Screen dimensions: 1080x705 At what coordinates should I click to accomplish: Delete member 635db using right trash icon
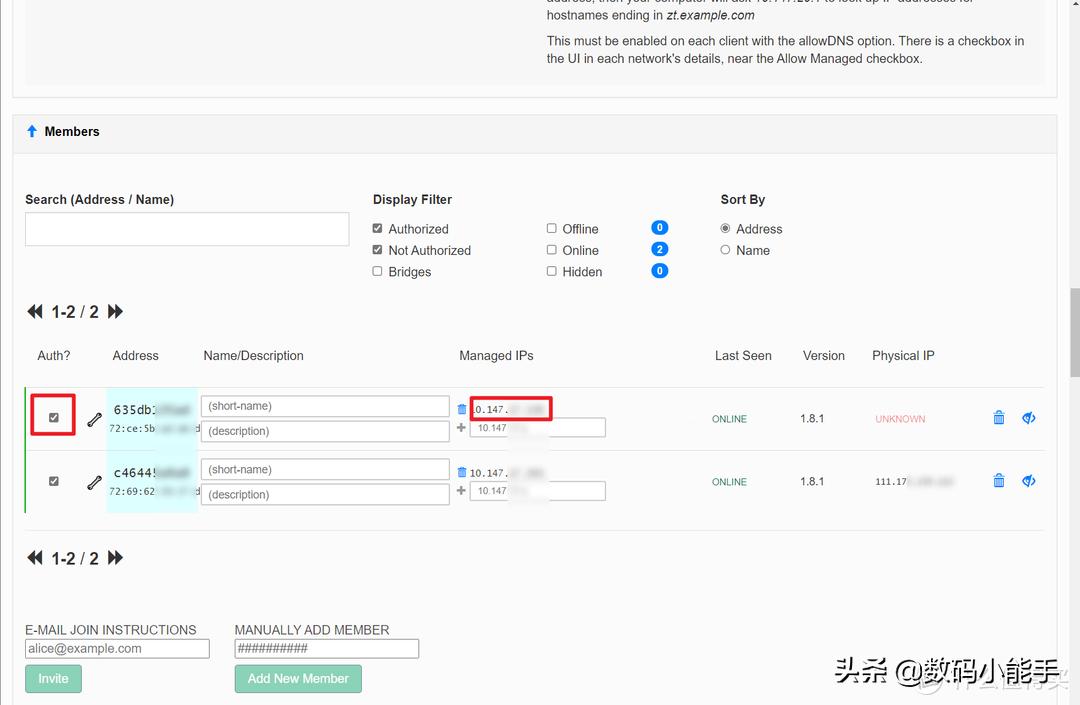pyautogui.click(x=998, y=418)
